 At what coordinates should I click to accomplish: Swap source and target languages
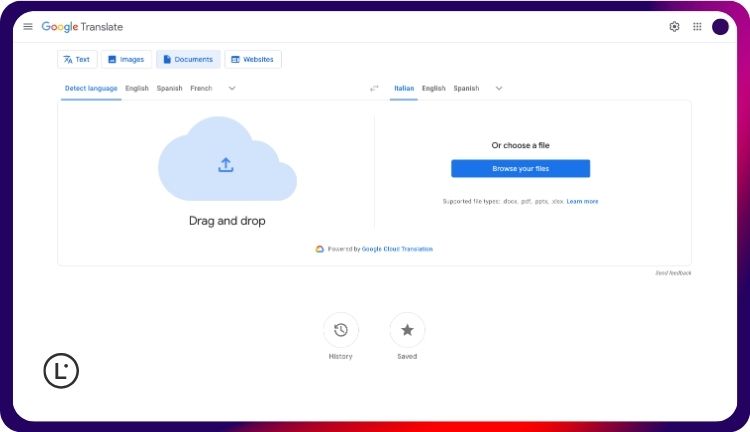[x=374, y=89]
